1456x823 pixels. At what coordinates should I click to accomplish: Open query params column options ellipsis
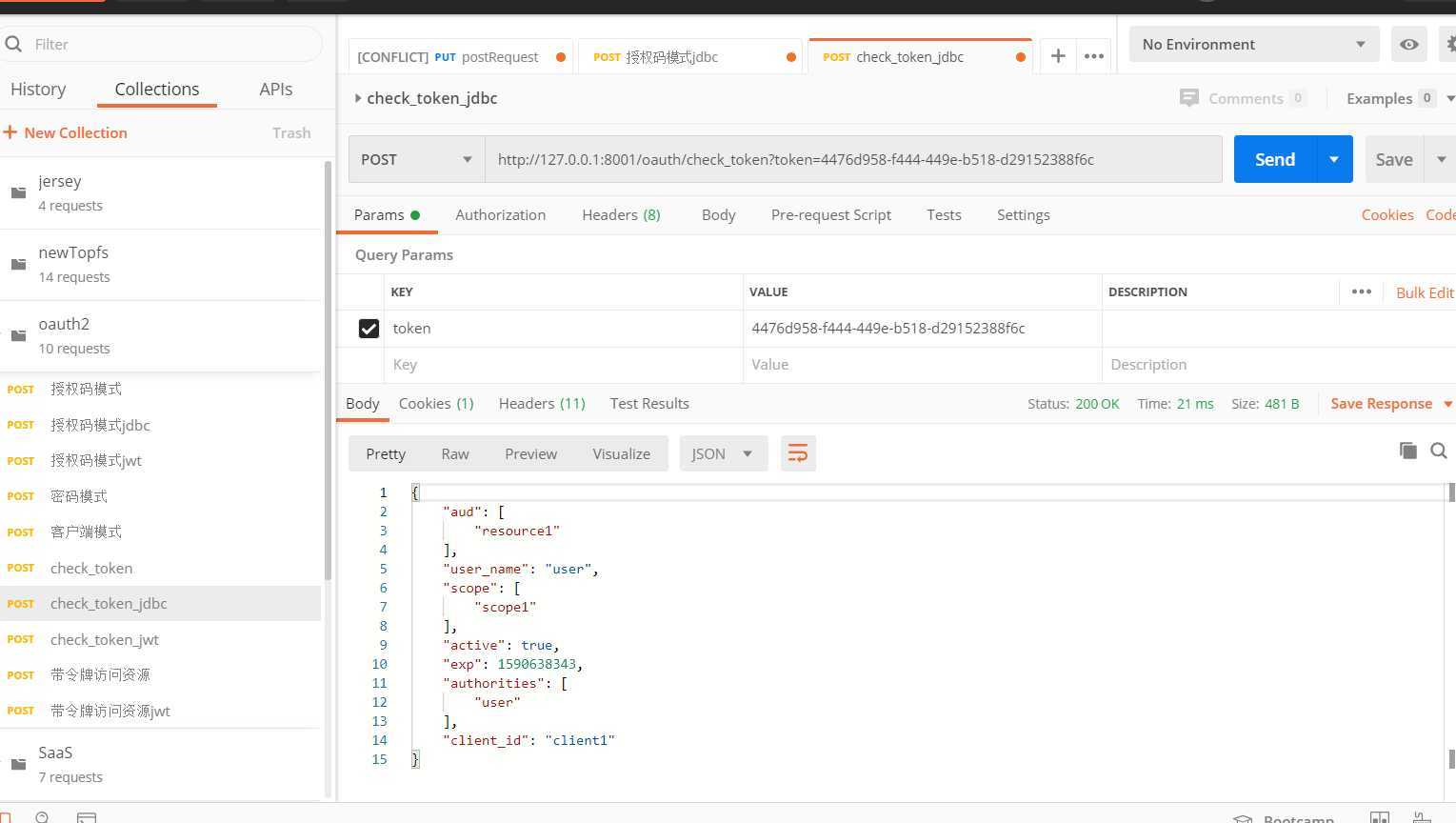1362,291
